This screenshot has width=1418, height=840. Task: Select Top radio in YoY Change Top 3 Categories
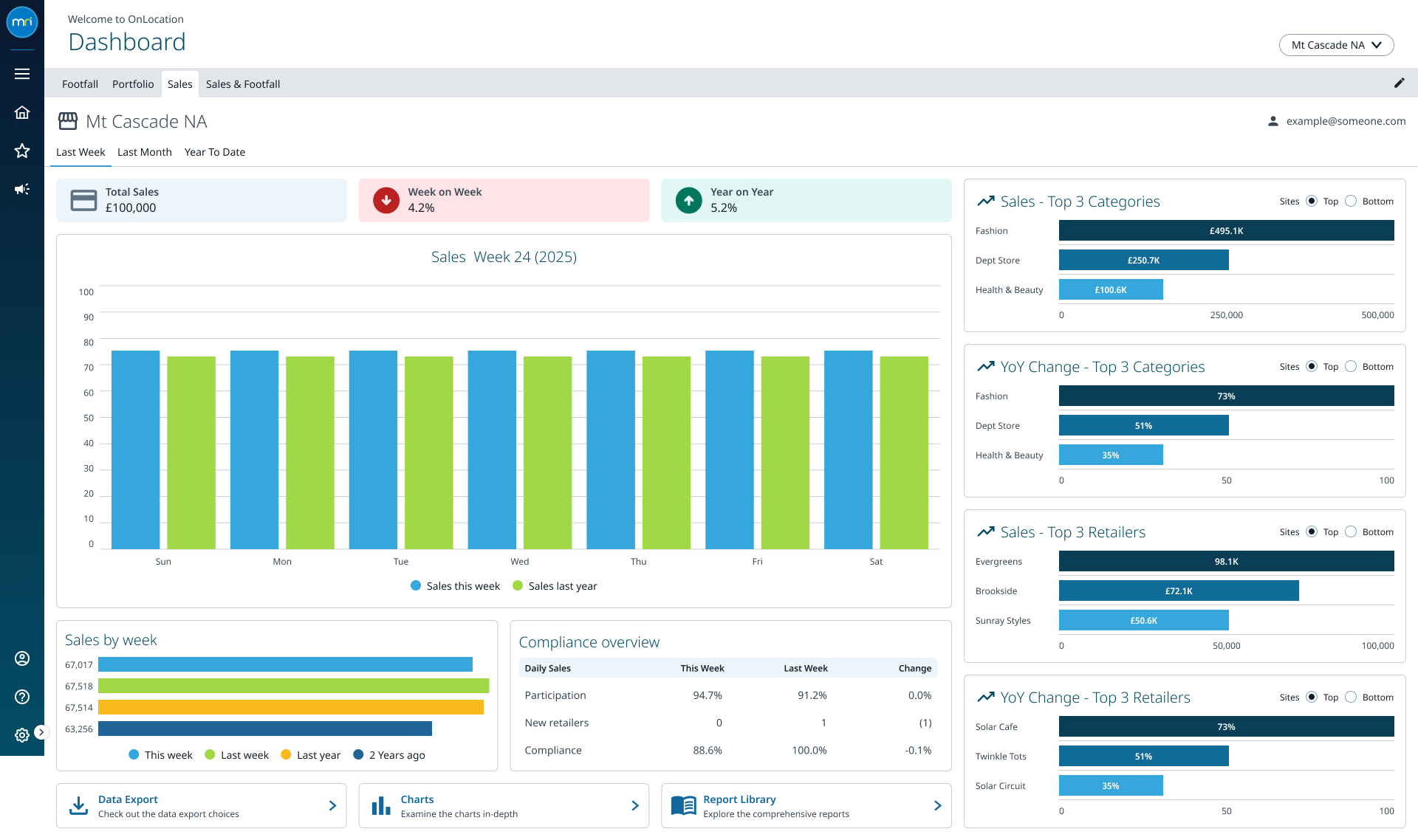[1312, 366]
